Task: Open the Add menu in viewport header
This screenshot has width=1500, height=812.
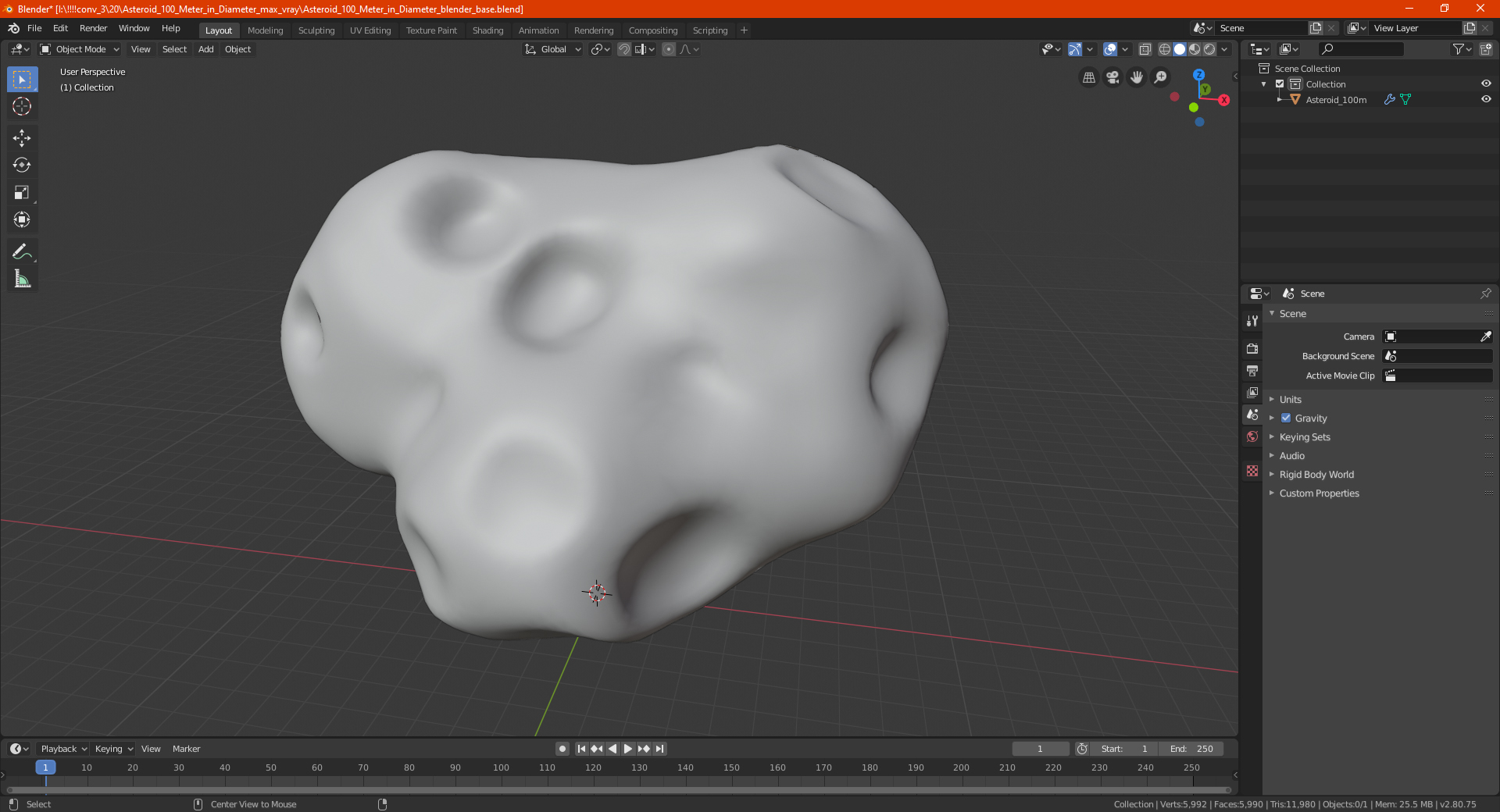Action: [x=205, y=49]
